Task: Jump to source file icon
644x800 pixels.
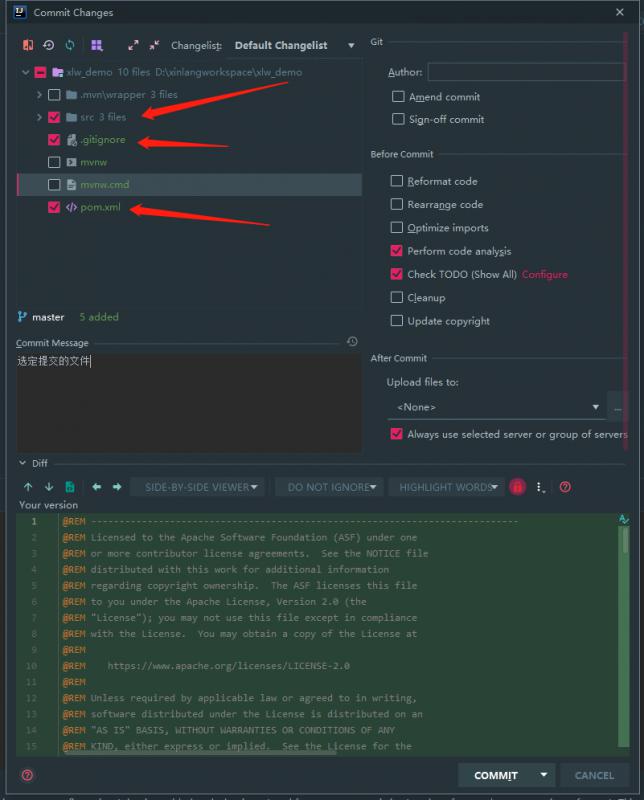Action: click(x=70, y=487)
